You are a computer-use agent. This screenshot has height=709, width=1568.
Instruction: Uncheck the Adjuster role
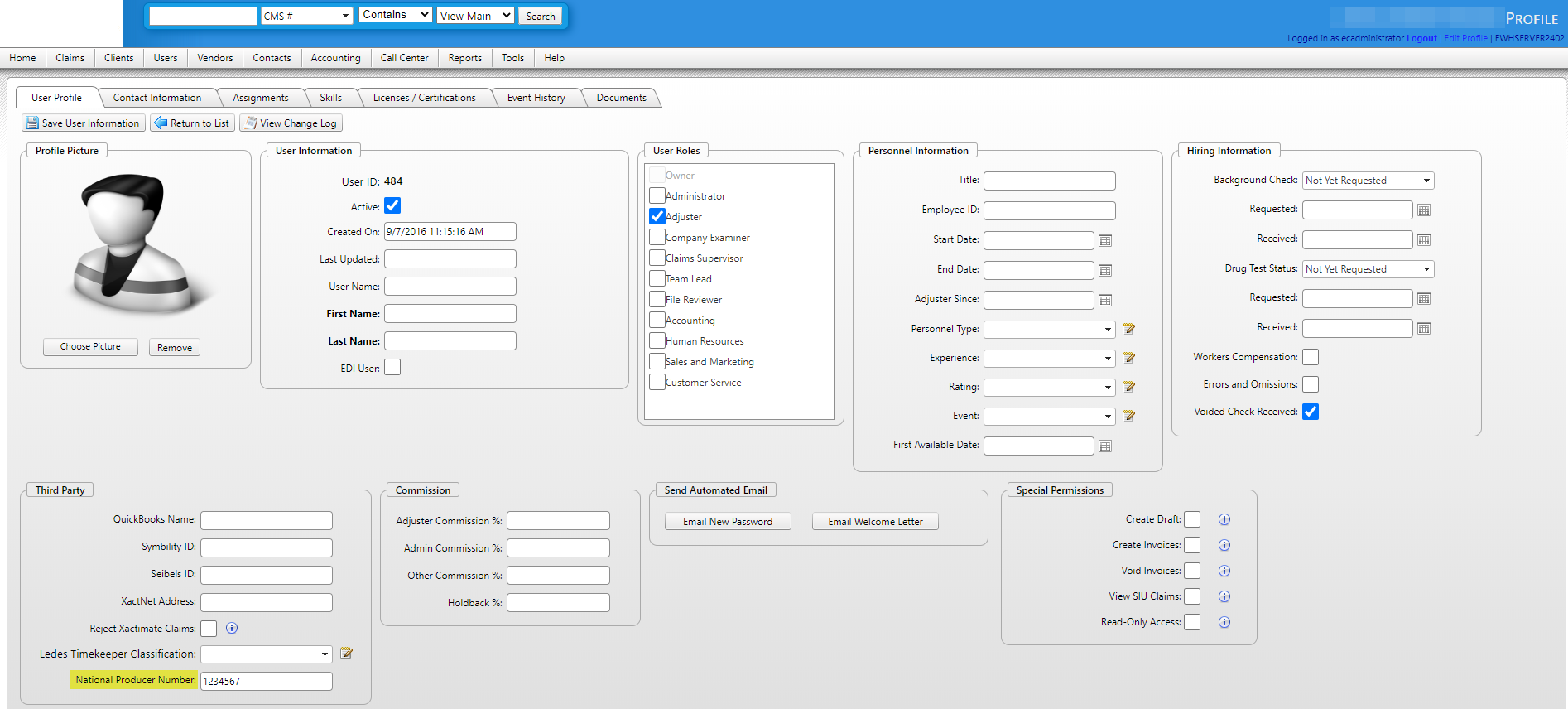tap(657, 216)
